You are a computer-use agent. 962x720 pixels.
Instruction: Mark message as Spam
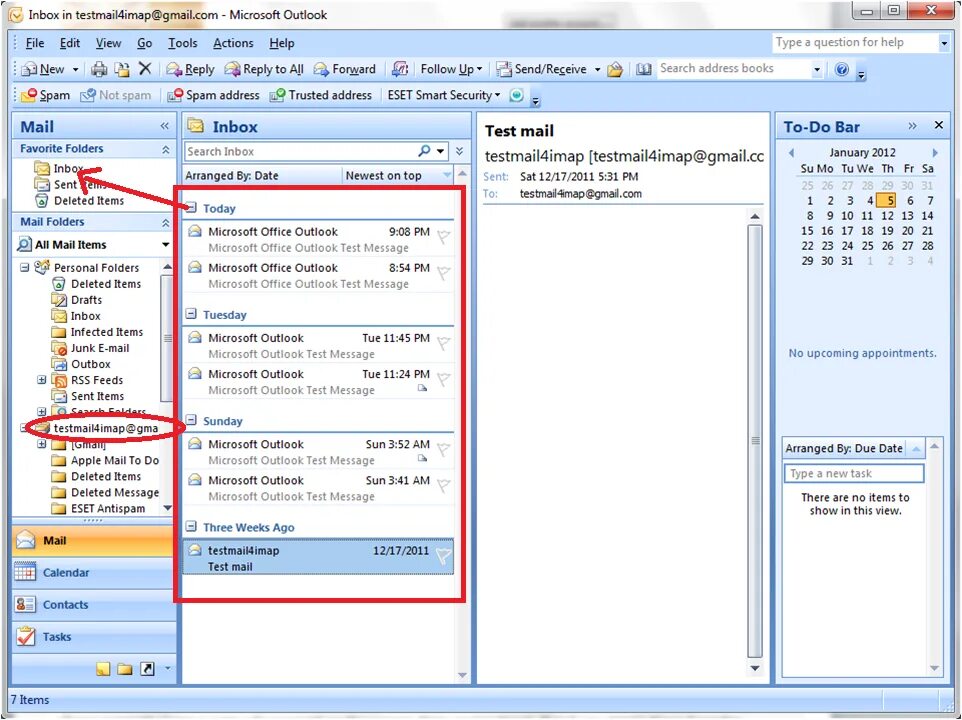[45, 95]
